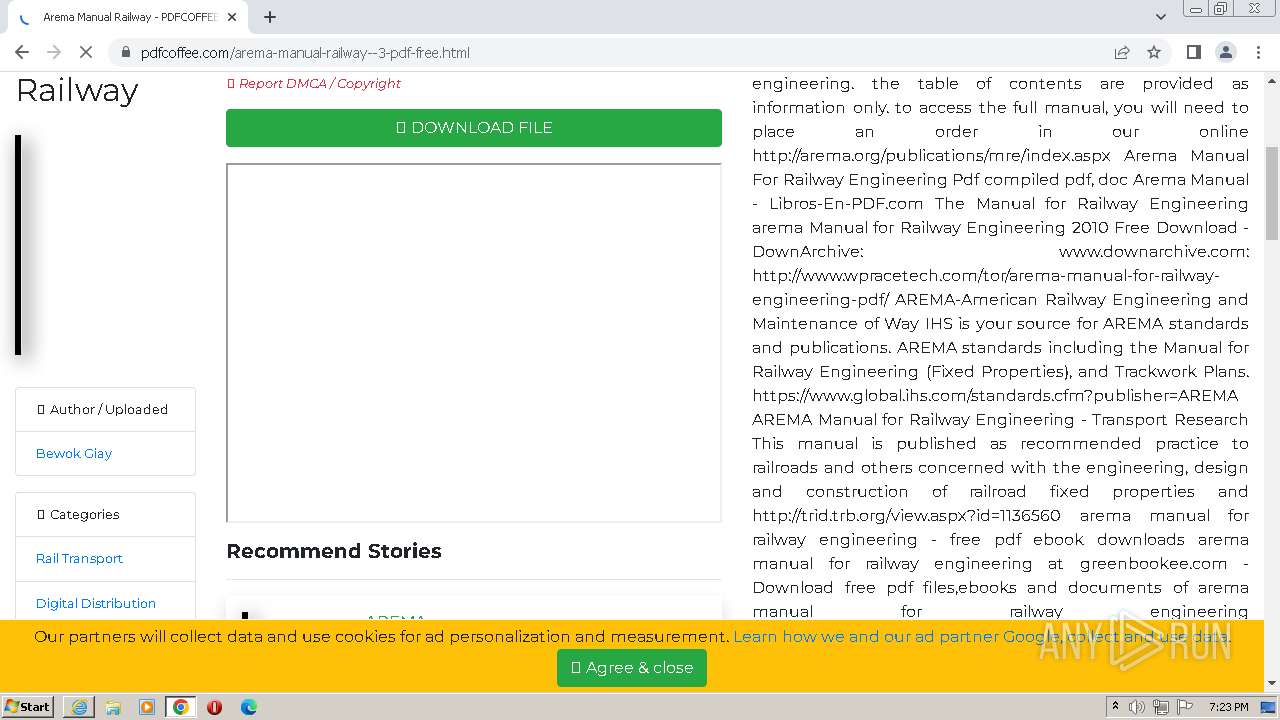Screen dimensions: 1280x720
Task: View site info padlock icon
Action: 125,52
